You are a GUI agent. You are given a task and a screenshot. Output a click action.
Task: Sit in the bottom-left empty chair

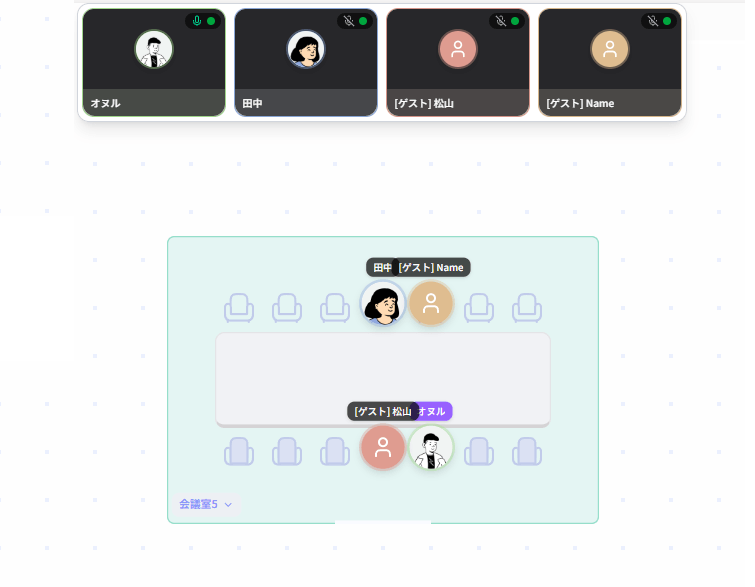(x=239, y=451)
